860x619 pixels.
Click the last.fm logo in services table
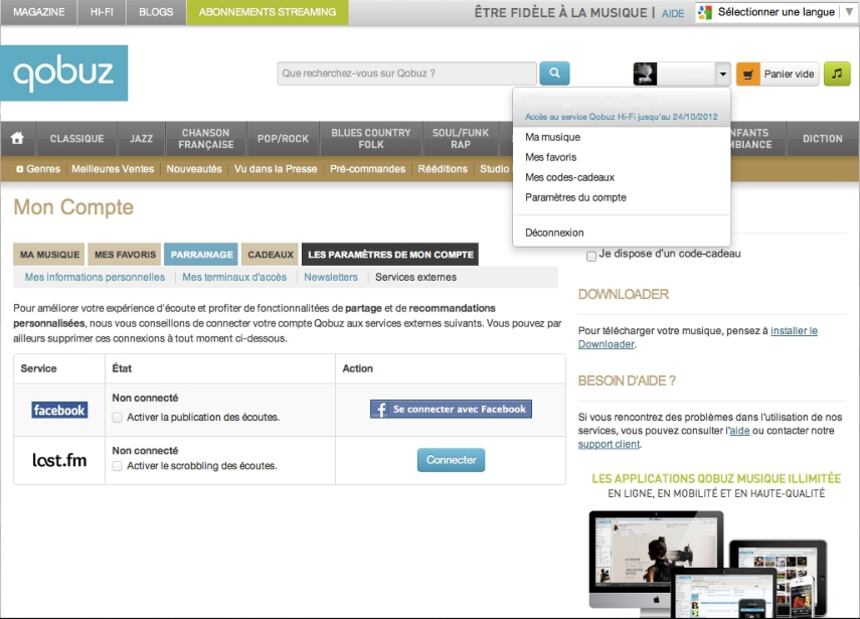coord(59,461)
